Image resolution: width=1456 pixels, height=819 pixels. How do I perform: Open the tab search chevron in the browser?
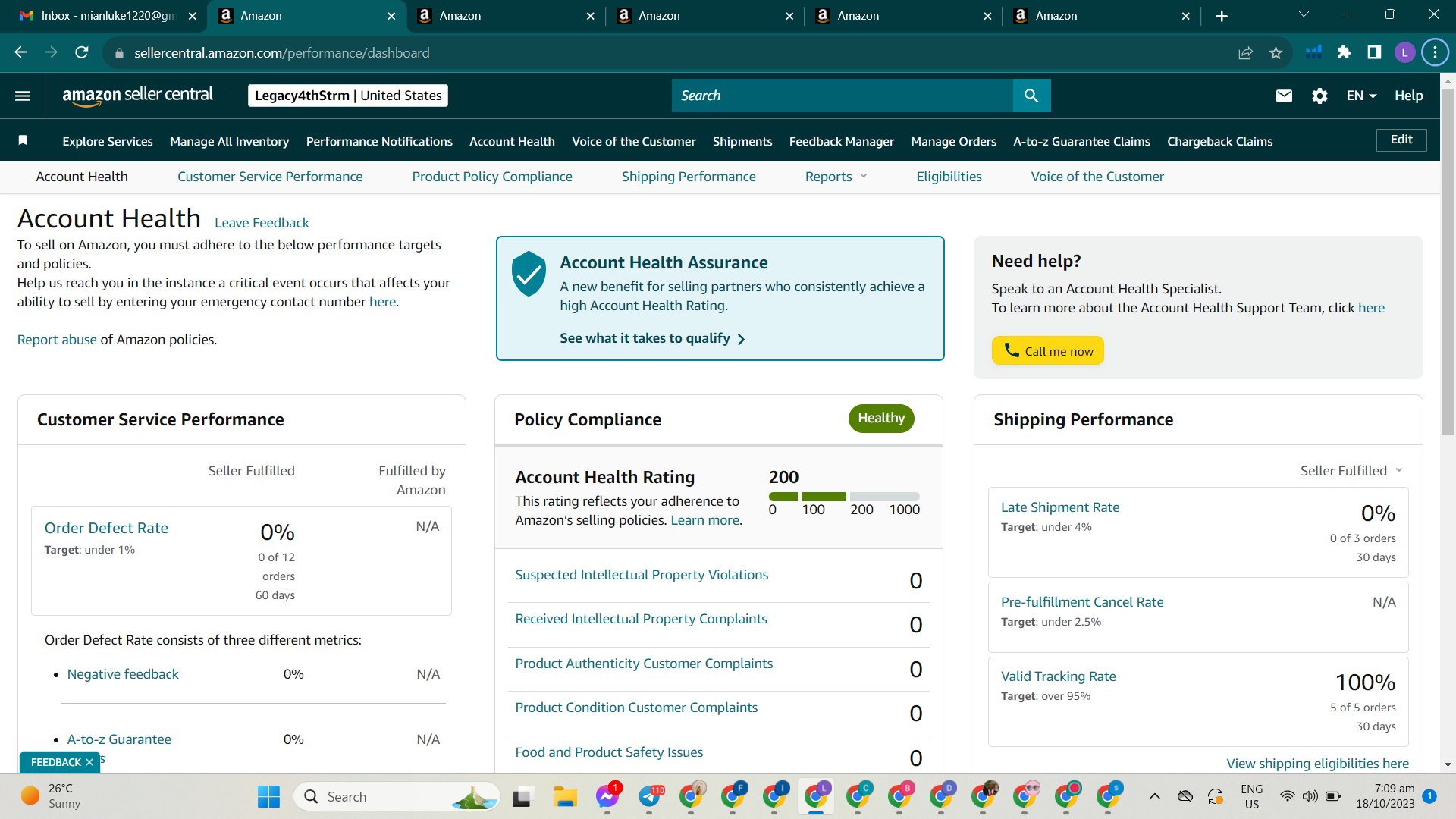[1304, 15]
